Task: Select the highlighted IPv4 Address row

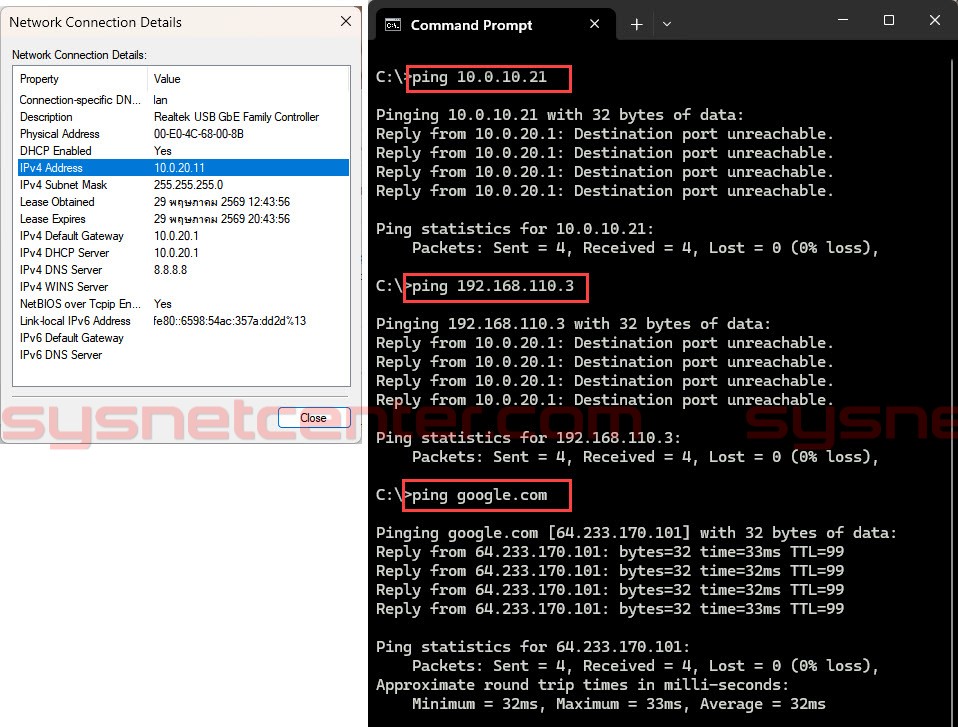Action: [x=183, y=167]
